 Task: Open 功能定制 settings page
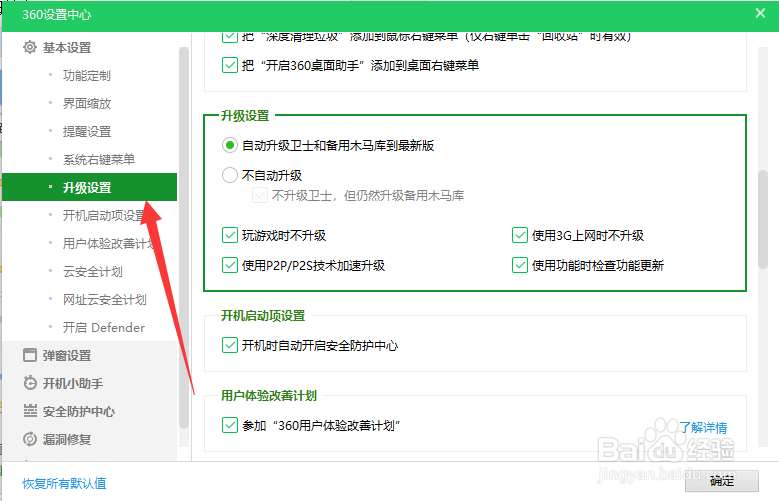(86, 76)
